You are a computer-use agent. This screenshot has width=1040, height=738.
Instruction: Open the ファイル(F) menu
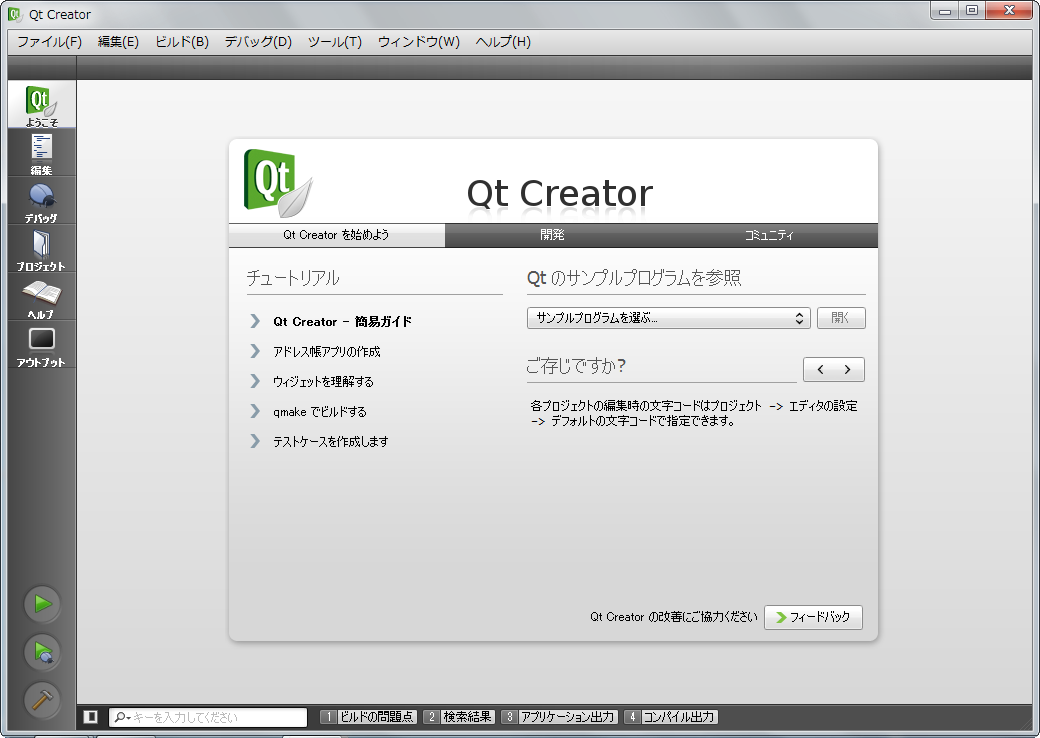click(49, 42)
